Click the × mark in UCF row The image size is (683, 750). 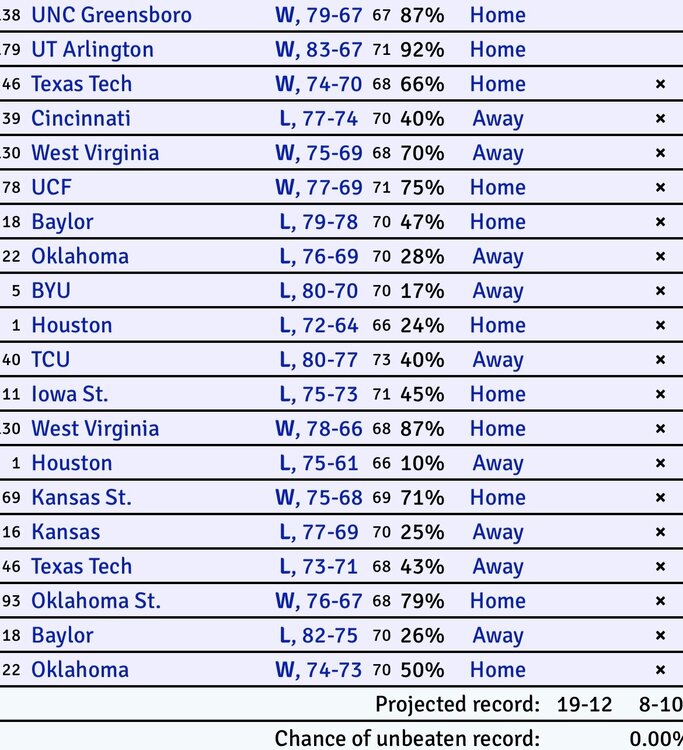click(x=660, y=188)
